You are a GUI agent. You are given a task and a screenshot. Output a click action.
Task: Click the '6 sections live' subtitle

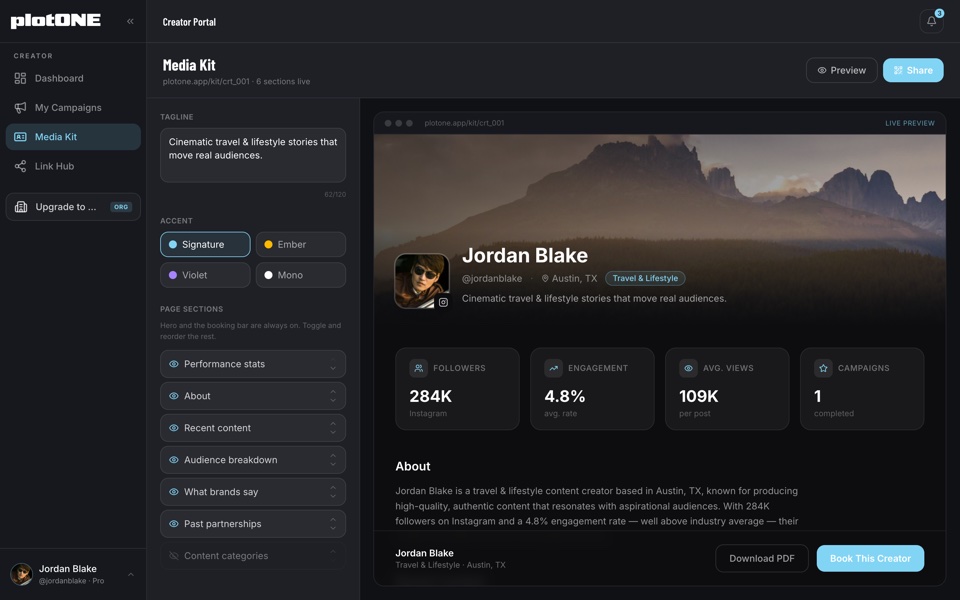pyautogui.click(x=283, y=81)
